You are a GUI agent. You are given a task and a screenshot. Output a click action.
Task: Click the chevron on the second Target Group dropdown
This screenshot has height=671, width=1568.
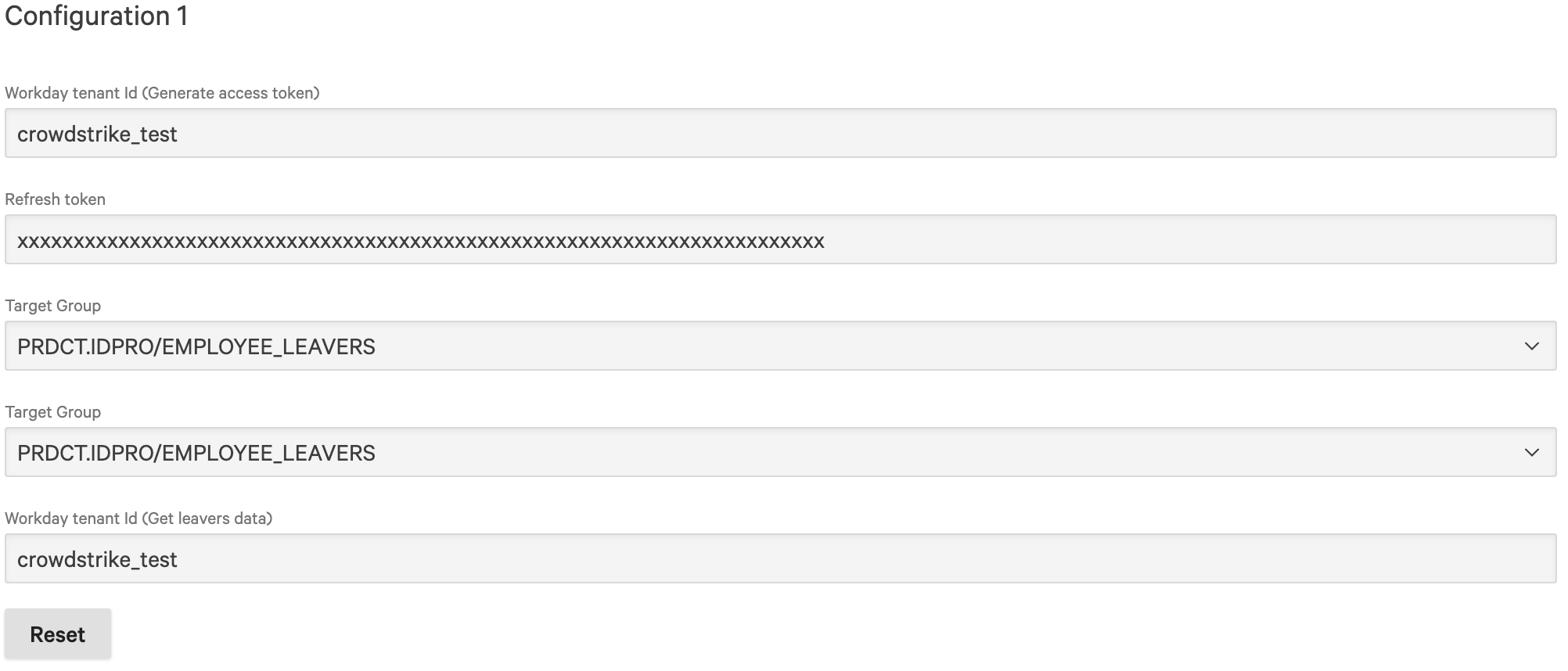tap(1531, 453)
